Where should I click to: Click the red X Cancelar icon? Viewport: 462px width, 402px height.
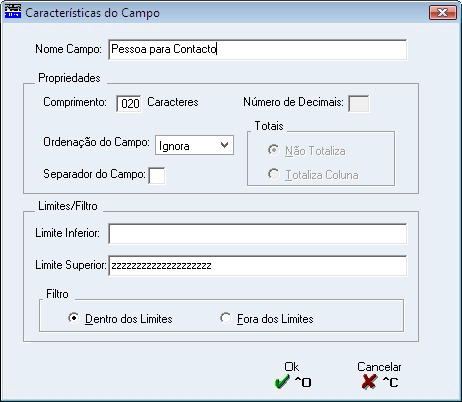(x=369, y=382)
